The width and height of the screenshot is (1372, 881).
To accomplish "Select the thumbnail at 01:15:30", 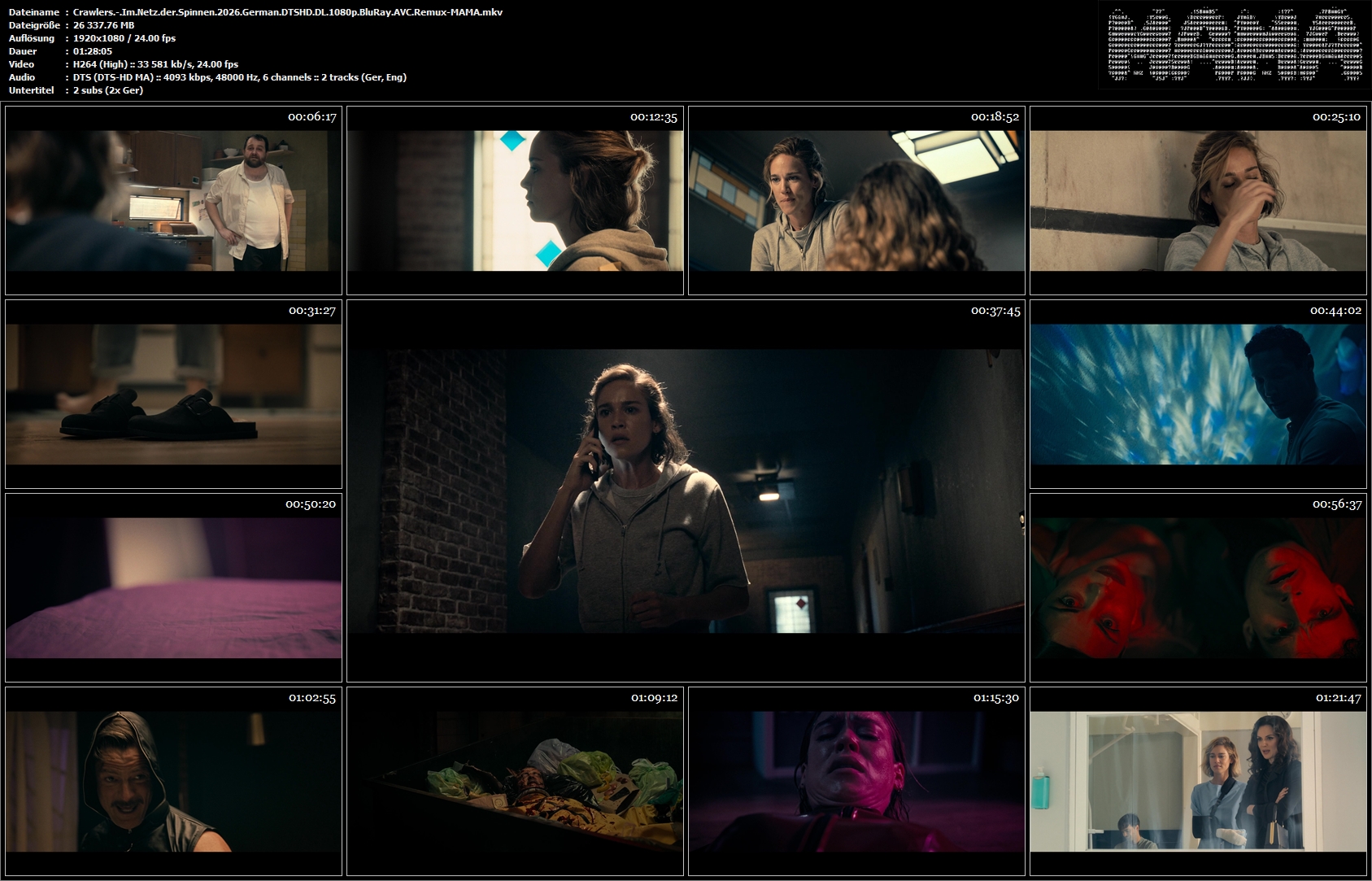I will [x=856, y=781].
